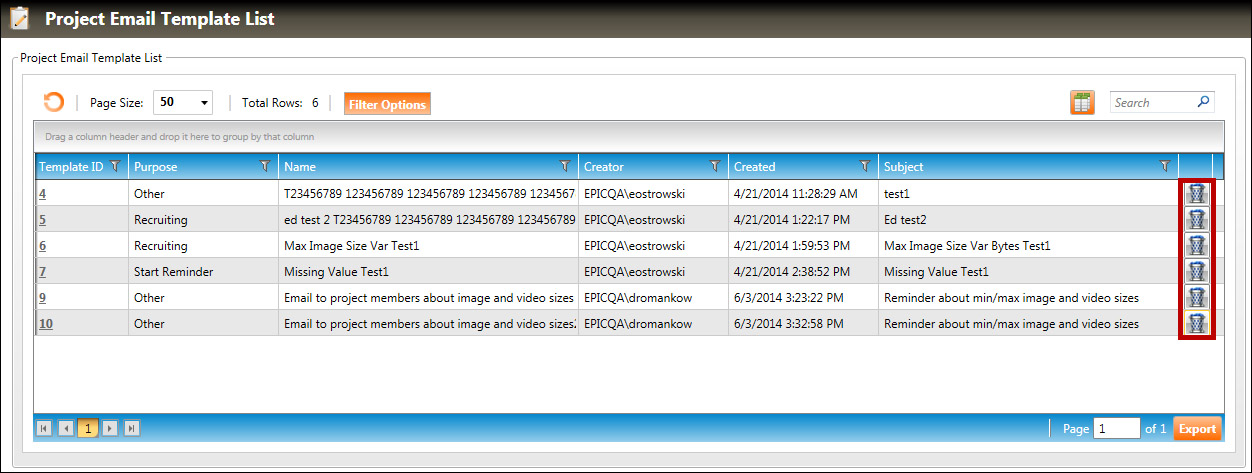This screenshot has height=473, width=1252.
Task: Open the Purpose column filter
Action: point(265,166)
